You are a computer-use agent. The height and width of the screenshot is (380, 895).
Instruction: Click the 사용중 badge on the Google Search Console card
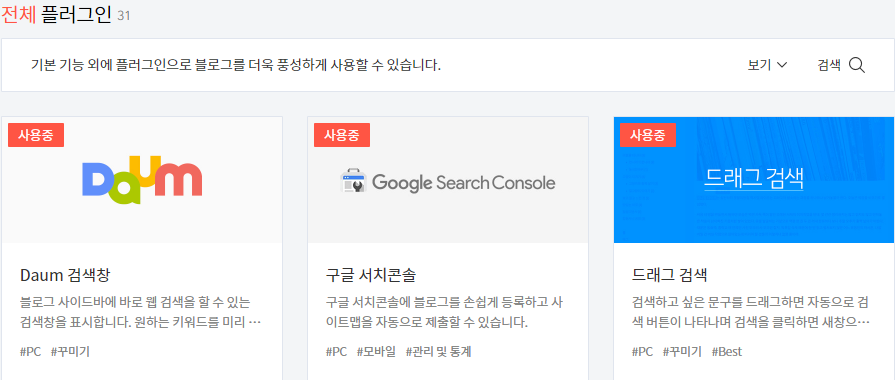342,135
